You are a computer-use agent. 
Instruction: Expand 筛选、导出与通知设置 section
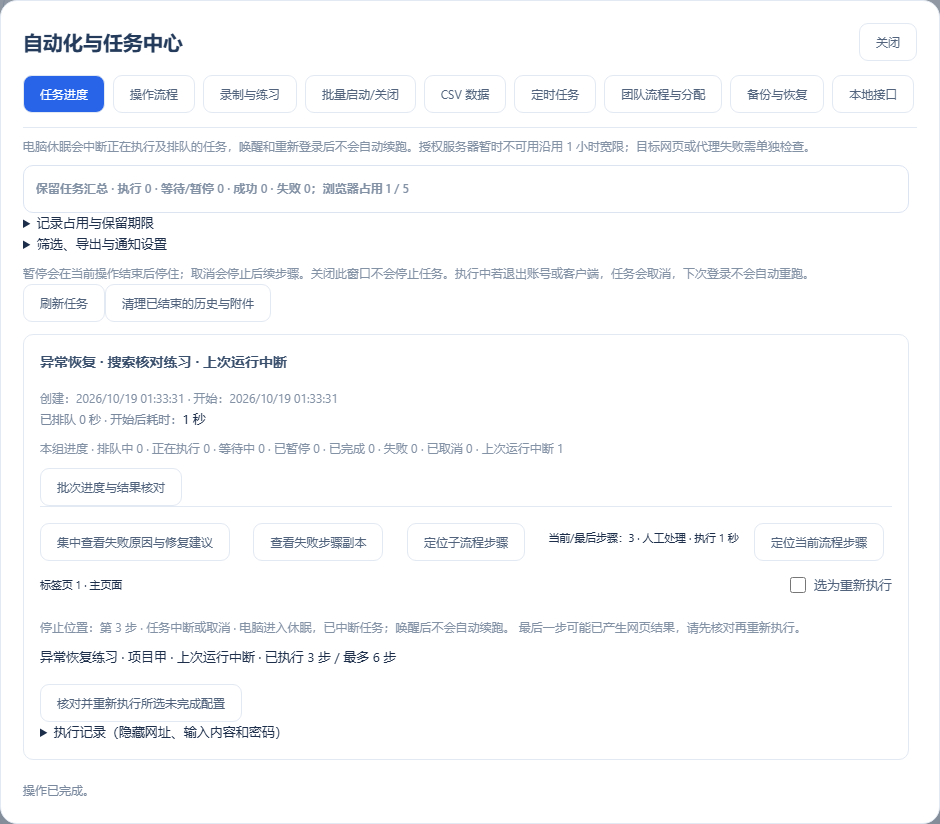pos(95,245)
